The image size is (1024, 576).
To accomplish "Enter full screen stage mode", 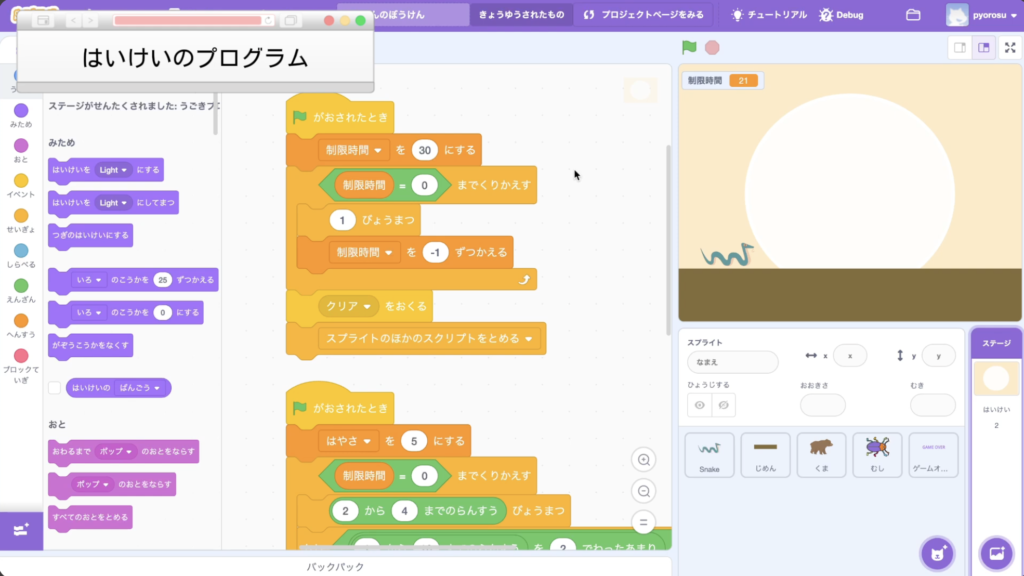I will pos(1009,47).
